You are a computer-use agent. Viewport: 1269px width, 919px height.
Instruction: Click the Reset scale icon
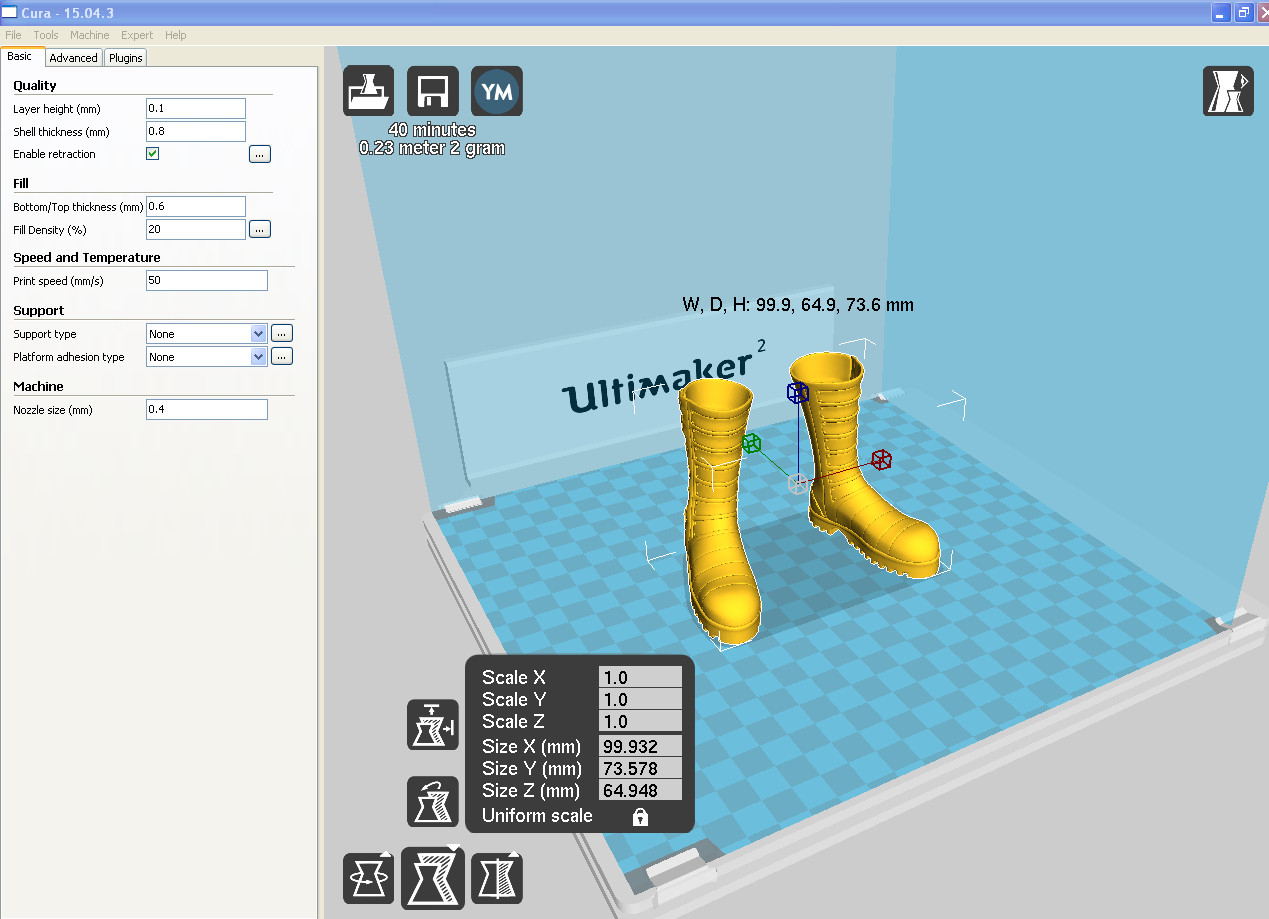click(x=433, y=801)
